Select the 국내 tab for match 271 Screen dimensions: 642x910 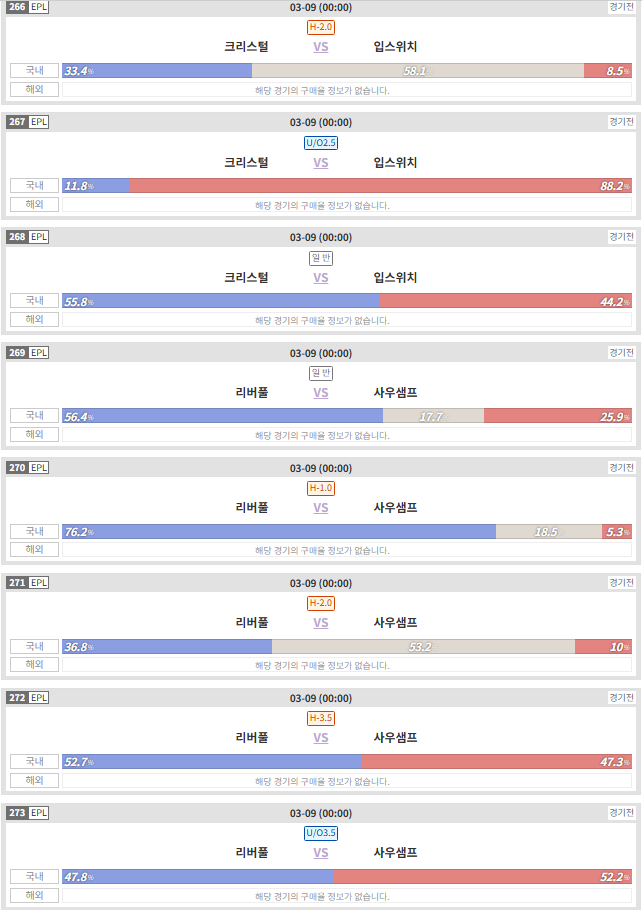(x=34, y=646)
